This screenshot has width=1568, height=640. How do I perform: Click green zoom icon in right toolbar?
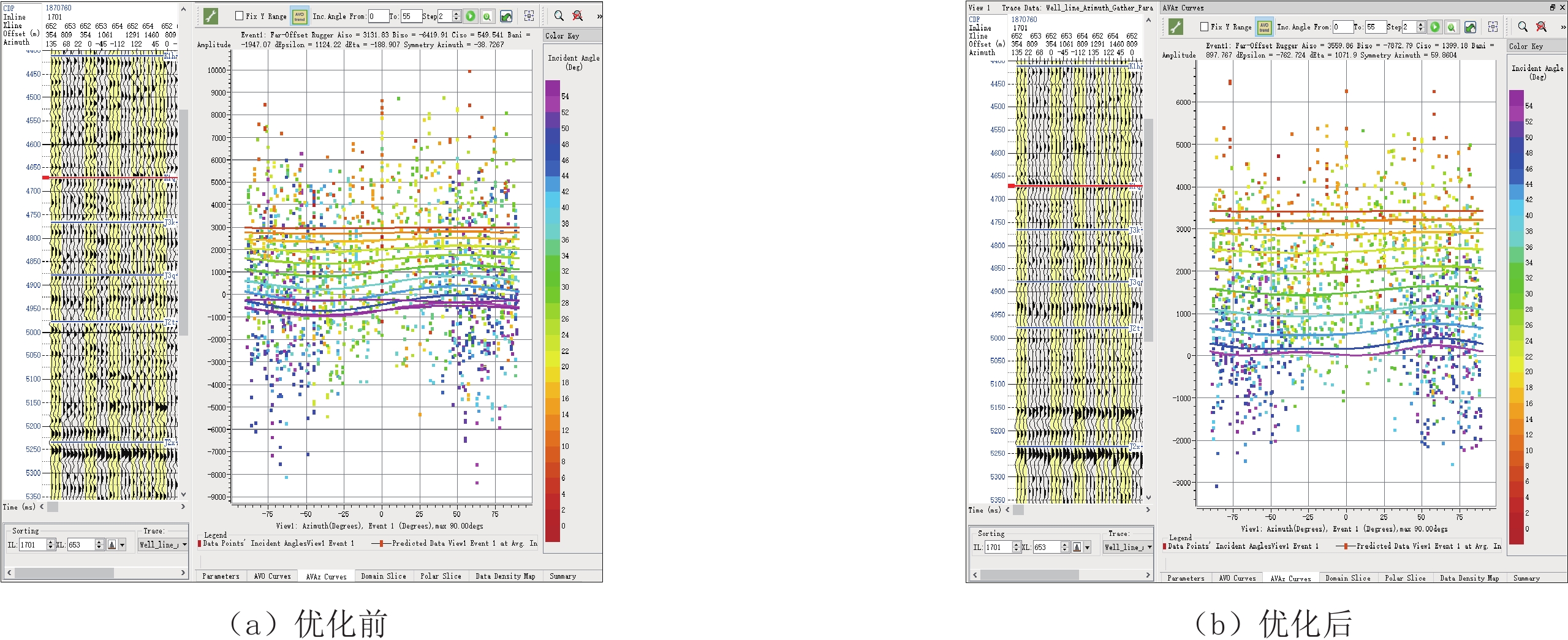coord(1452,27)
